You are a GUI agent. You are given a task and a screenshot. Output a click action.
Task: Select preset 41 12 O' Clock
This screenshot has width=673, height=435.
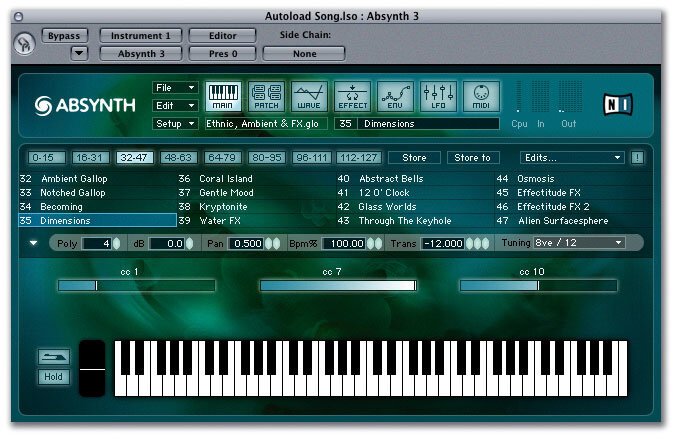coord(415,193)
